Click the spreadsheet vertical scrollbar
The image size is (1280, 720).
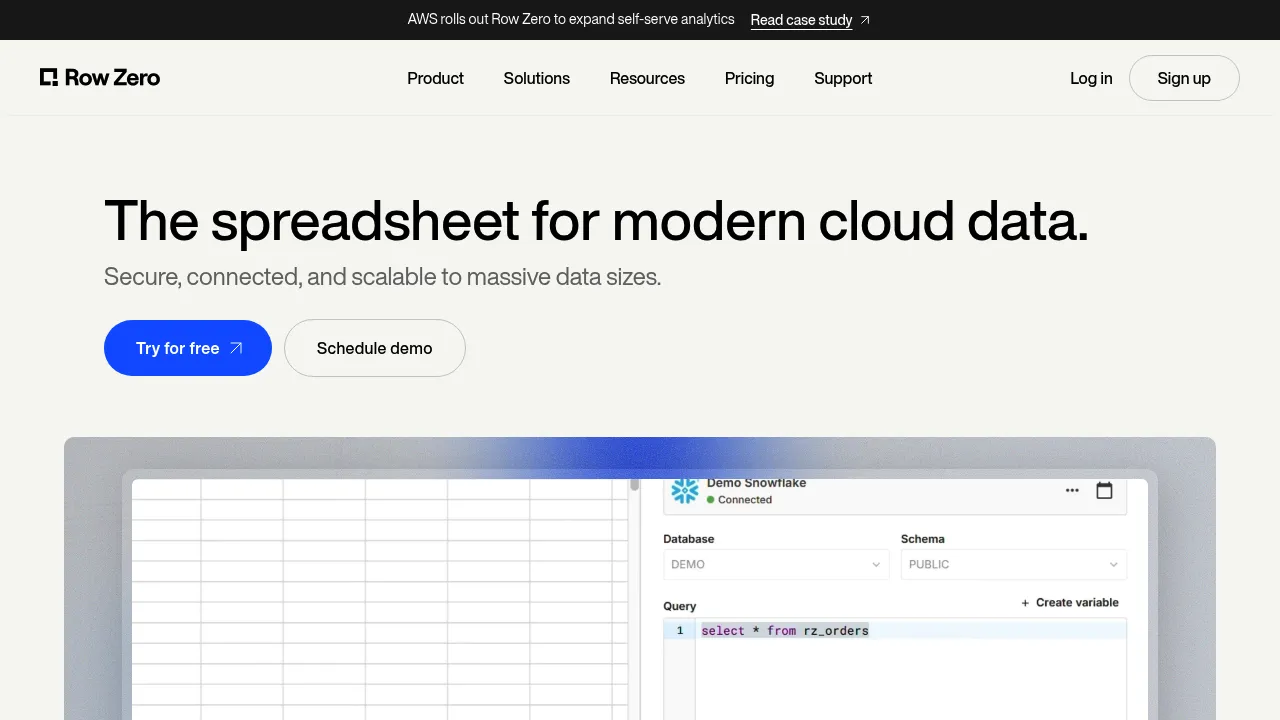point(634,485)
